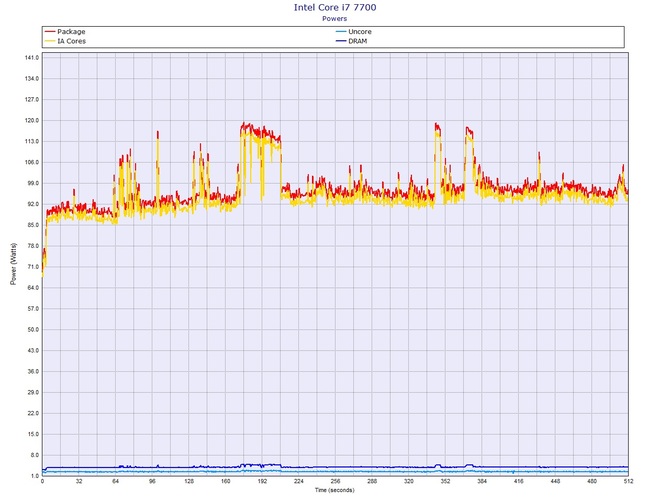Viewport: 670px width, 502px height.
Task: Click the 64.0 y-axis value
Action: [33, 288]
